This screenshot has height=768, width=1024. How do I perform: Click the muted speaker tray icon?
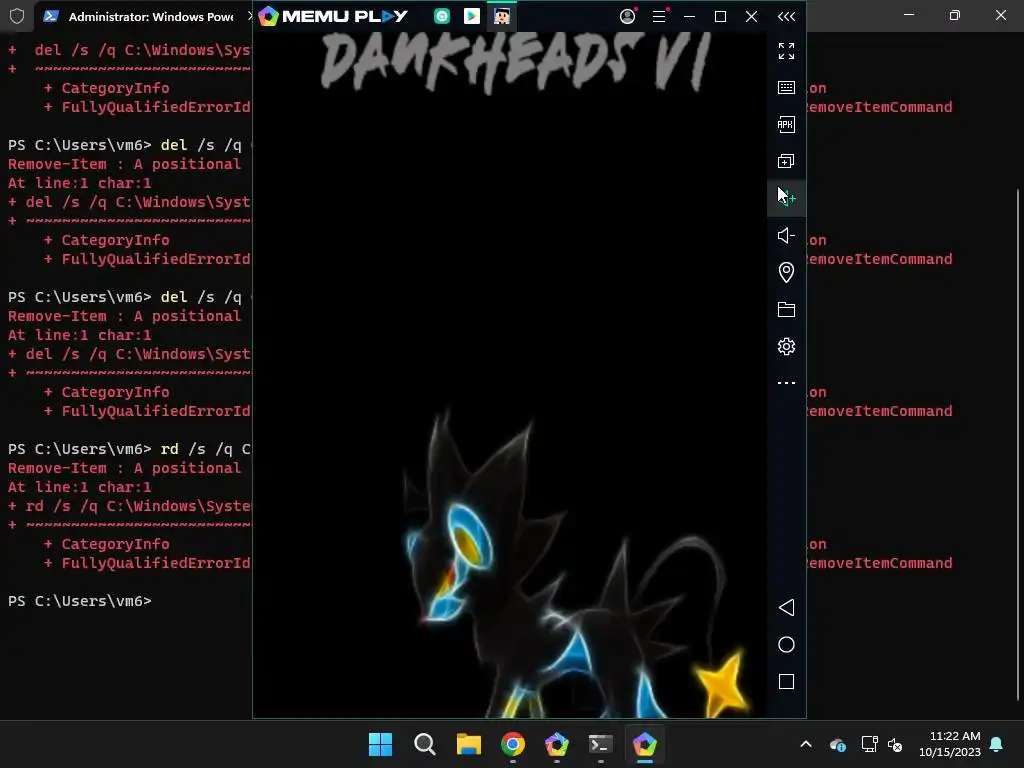coord(895,744)
